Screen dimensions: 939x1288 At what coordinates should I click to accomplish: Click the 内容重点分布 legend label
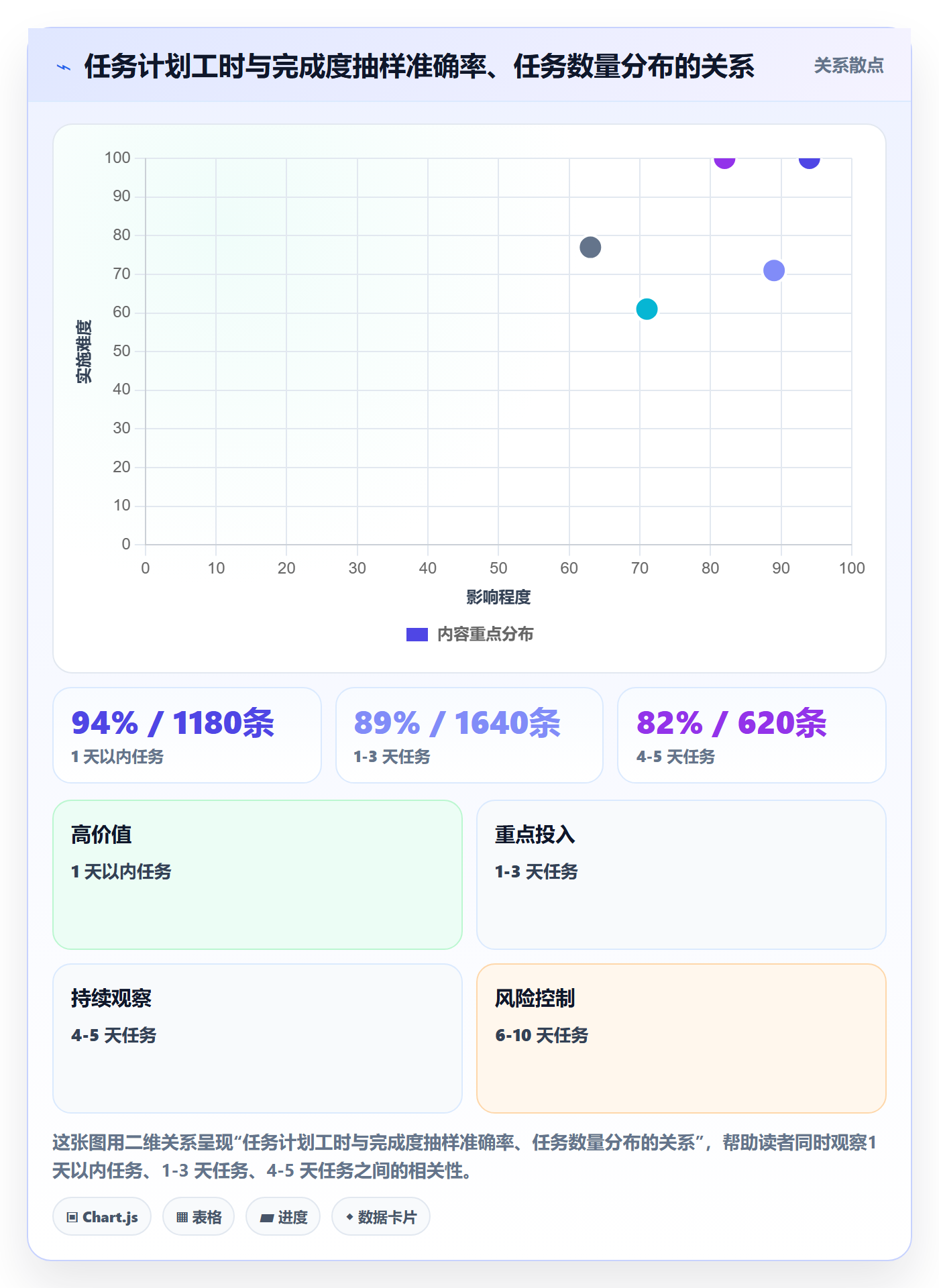485,634
